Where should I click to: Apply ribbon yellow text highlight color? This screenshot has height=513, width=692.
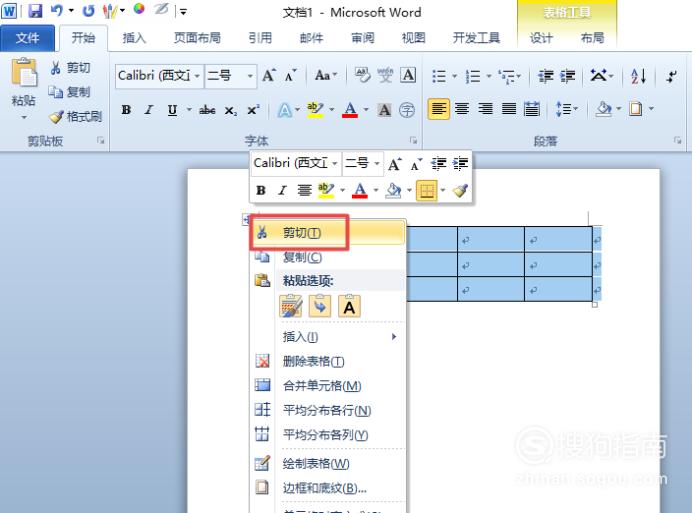coord(315,109)
